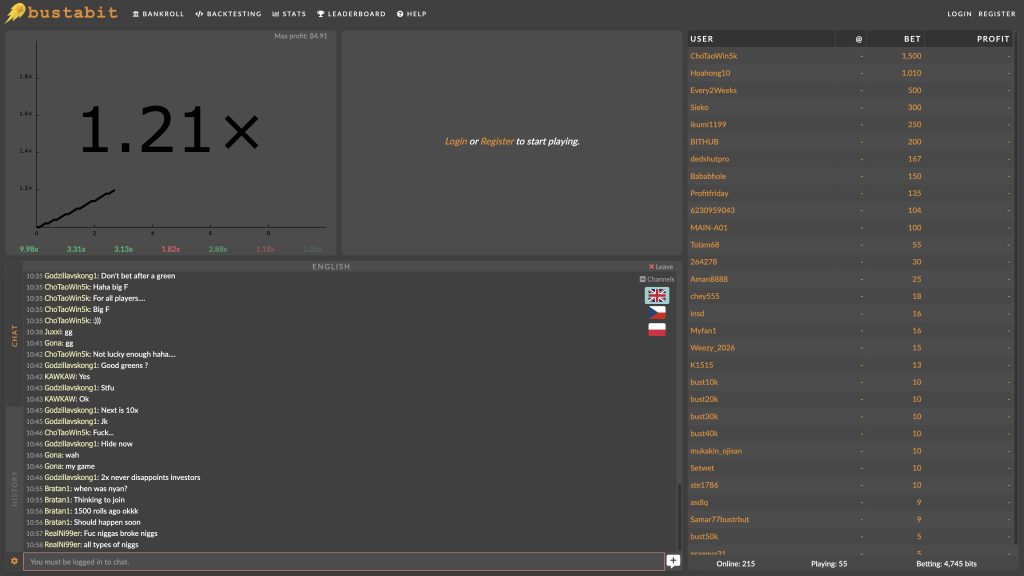Screen dimensions: 1024x576
Task: Open user Weezy_2026 profile
Action: [712, 347]
